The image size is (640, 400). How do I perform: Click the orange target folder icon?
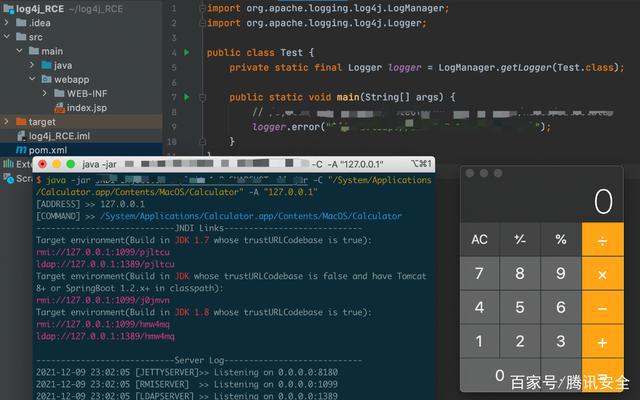click(x=21, y=121)
